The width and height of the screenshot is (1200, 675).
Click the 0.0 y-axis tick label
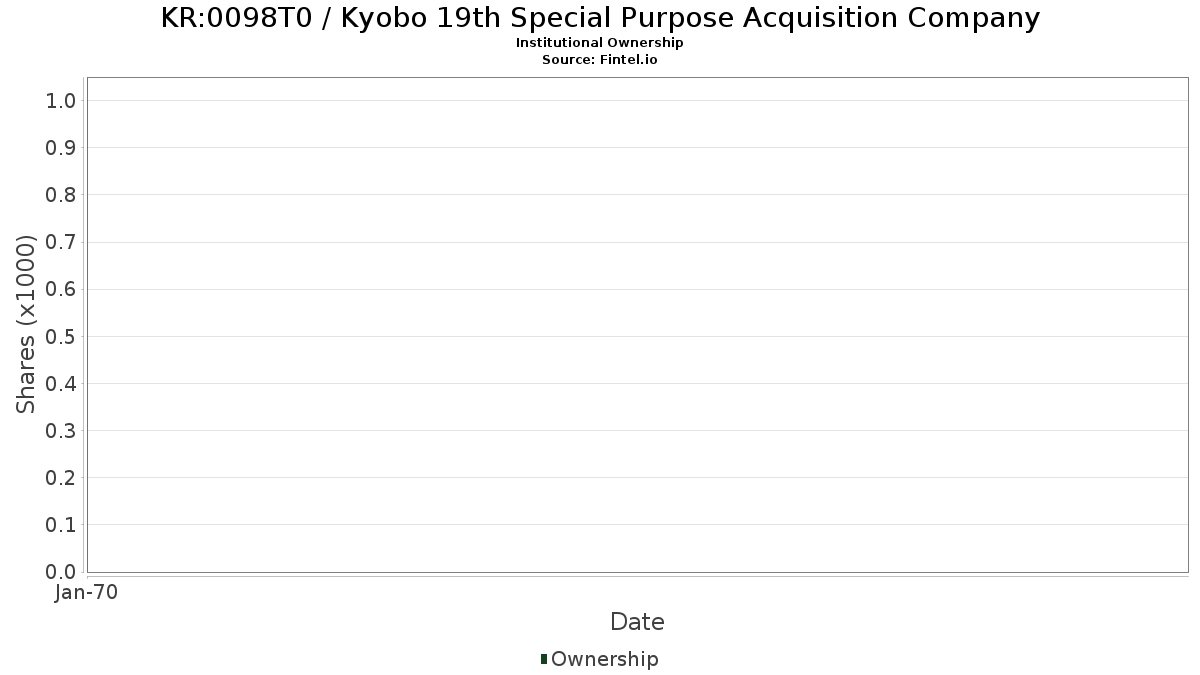click(x=61, y=571)
